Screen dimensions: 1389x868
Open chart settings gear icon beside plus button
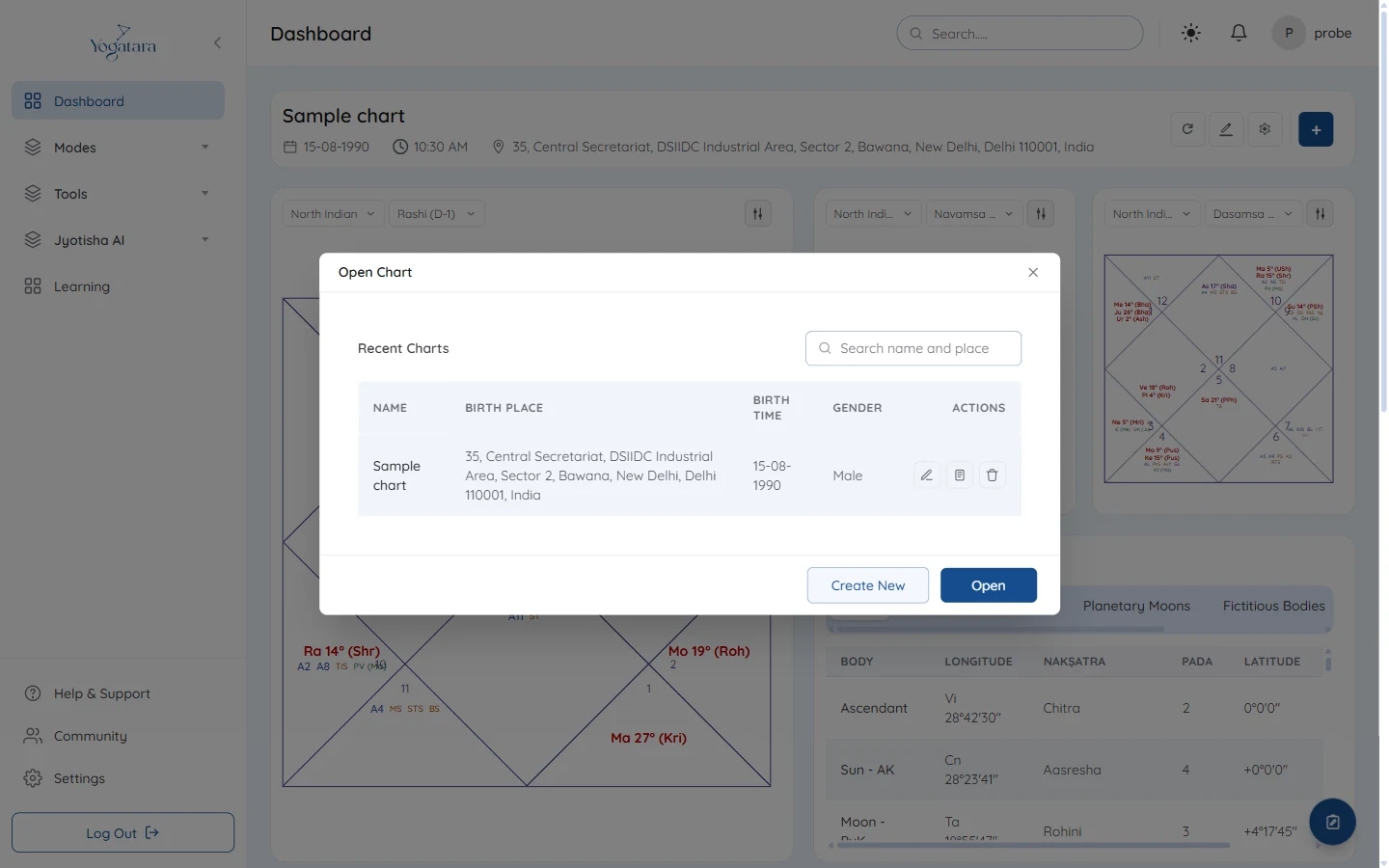click(x=1265, y=129)
